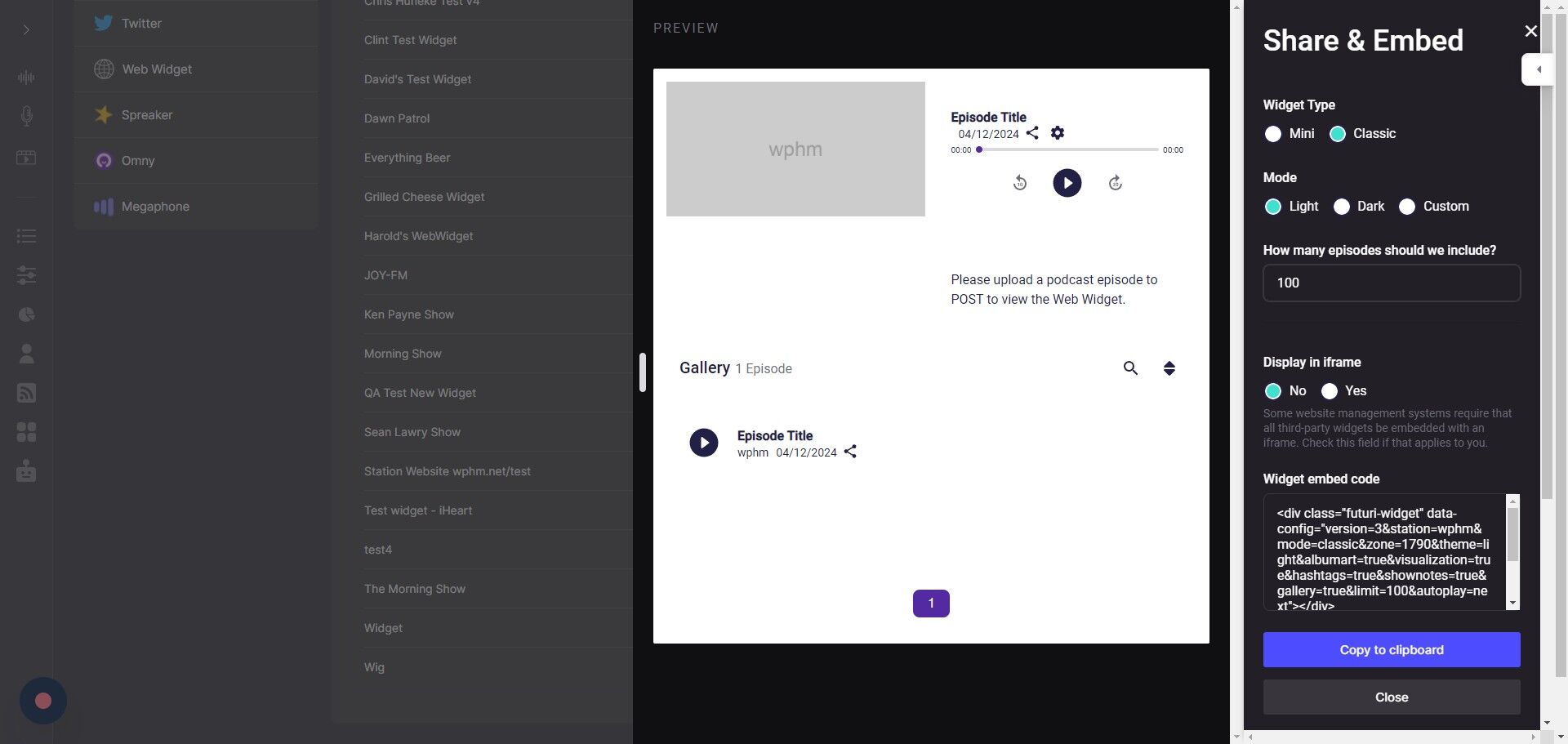Click the Close button in panel

point(1391,697)
